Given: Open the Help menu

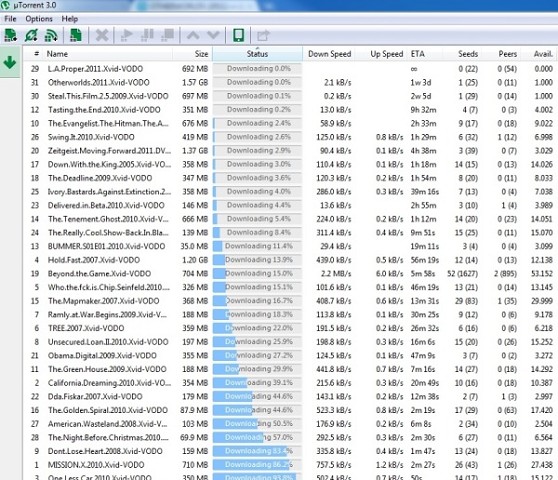Looking at the screenshot, I should (x=70, y=19).
